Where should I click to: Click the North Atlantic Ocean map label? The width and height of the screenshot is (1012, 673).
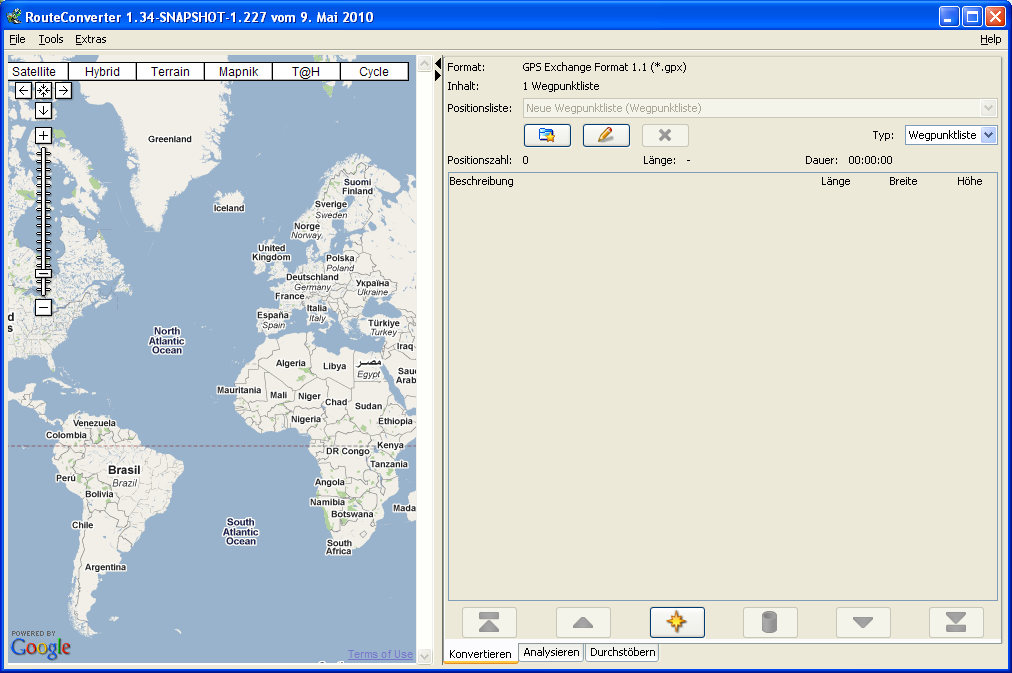tap(167, 341)
